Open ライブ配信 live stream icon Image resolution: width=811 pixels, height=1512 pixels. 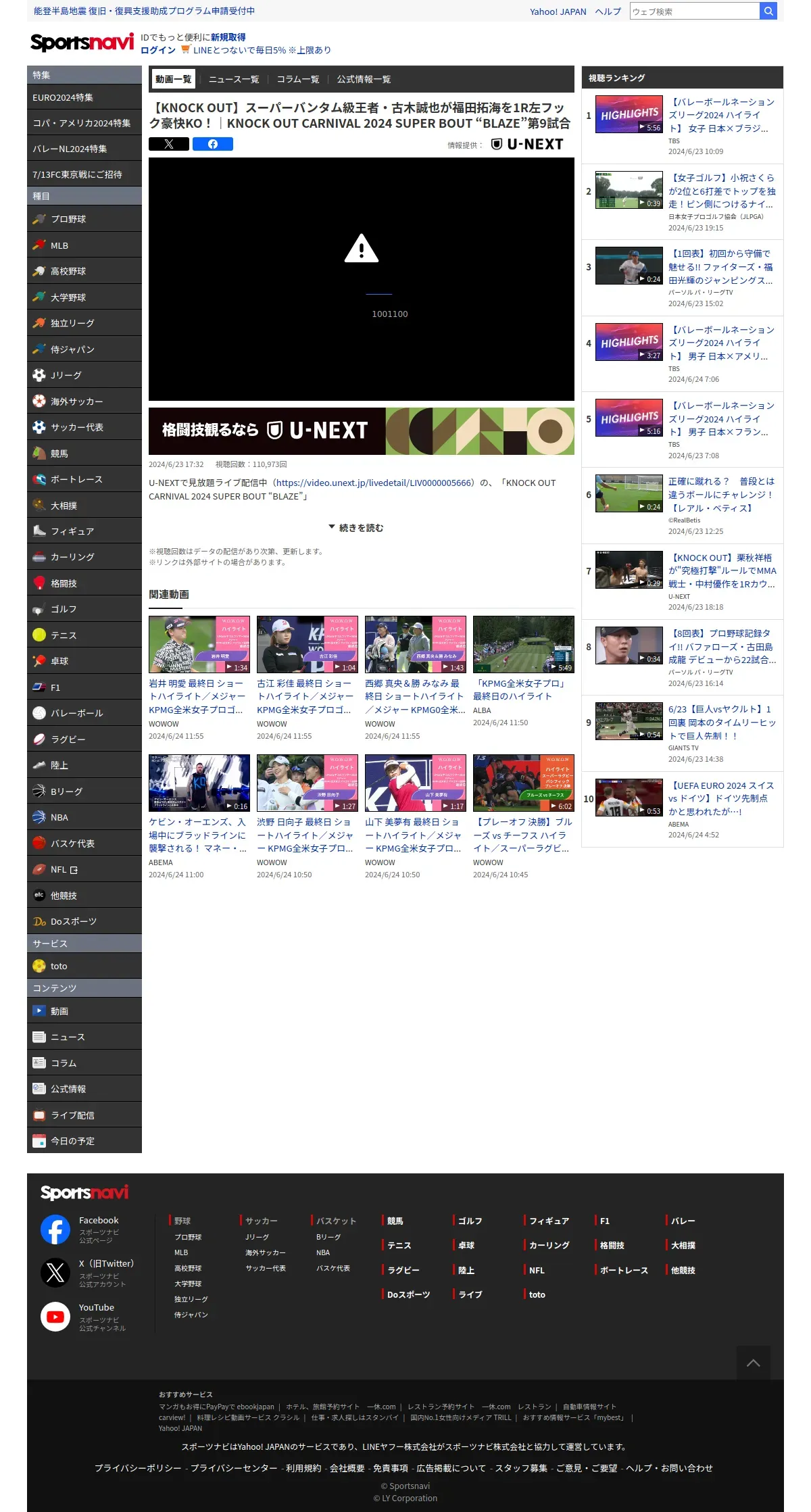(39, 1115)
